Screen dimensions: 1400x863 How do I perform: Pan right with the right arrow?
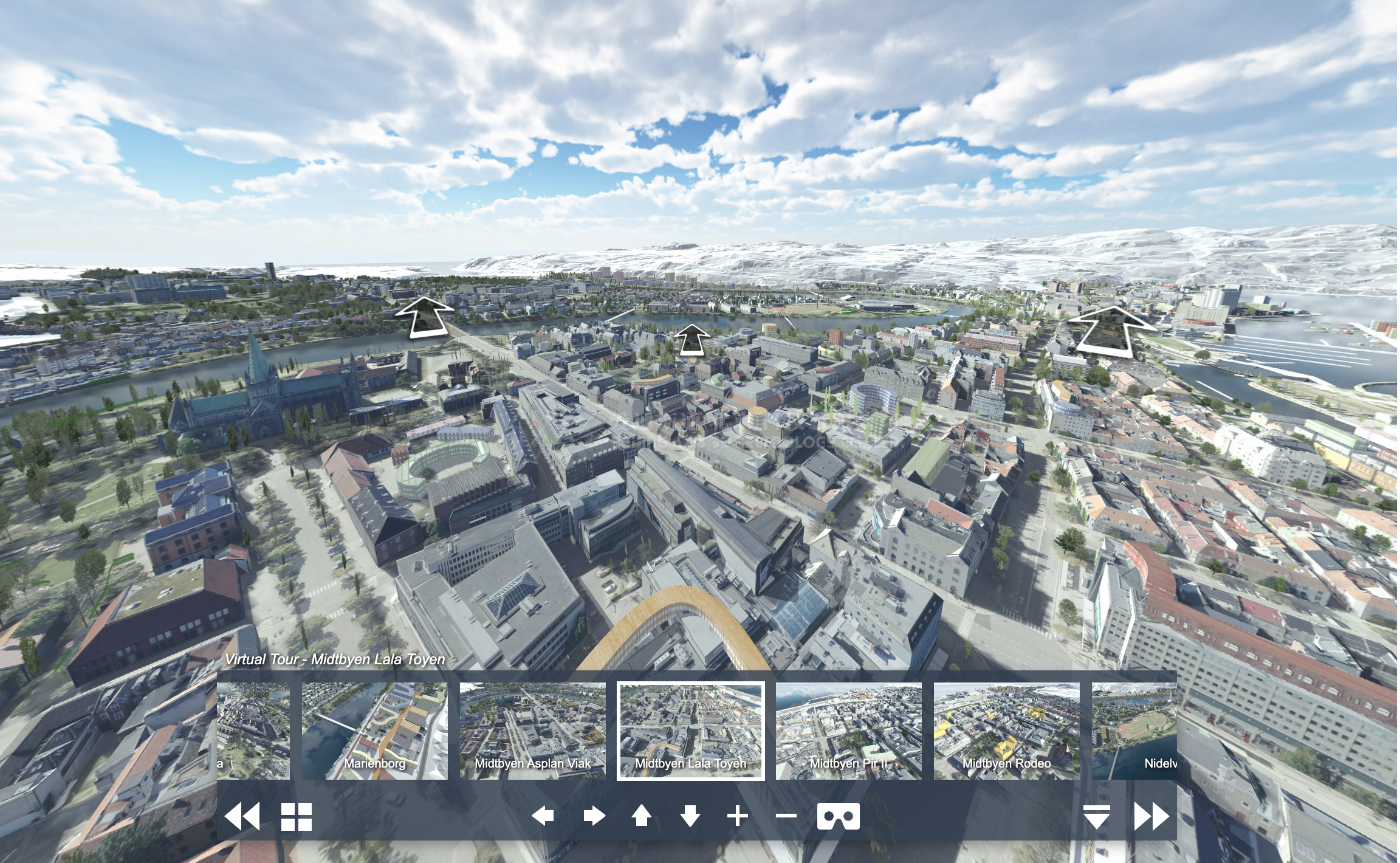594,816
